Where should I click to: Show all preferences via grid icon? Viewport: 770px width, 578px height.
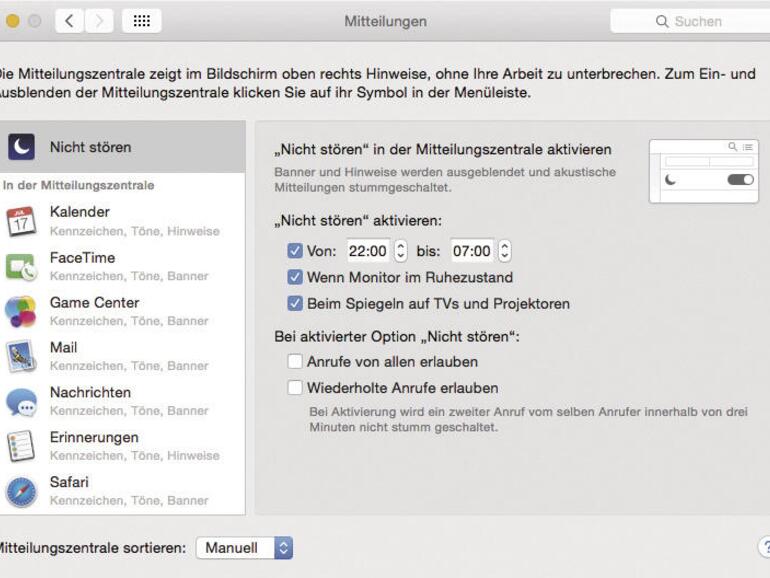[x=141, y=21]
